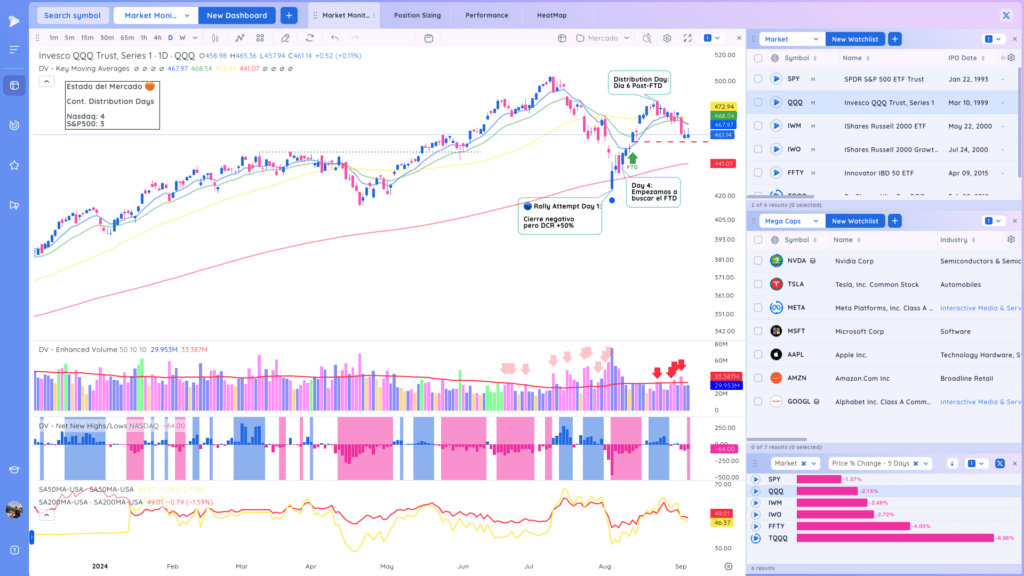Viewport: 1024px width, 576px height.
Task: Click the candlestick chart type icon
Action: click(x=215, y=38)
